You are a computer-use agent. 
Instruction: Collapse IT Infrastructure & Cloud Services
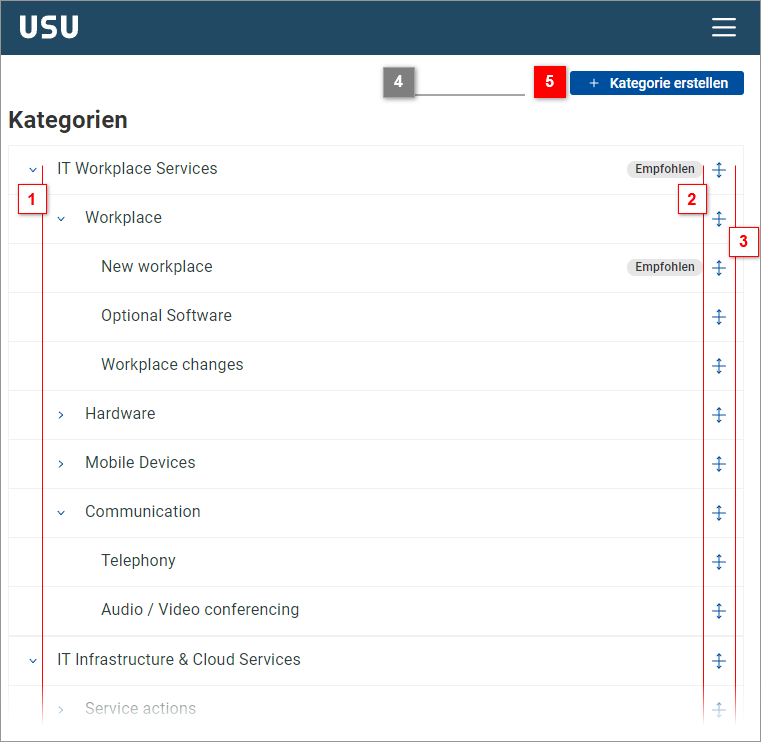point(33,661)
